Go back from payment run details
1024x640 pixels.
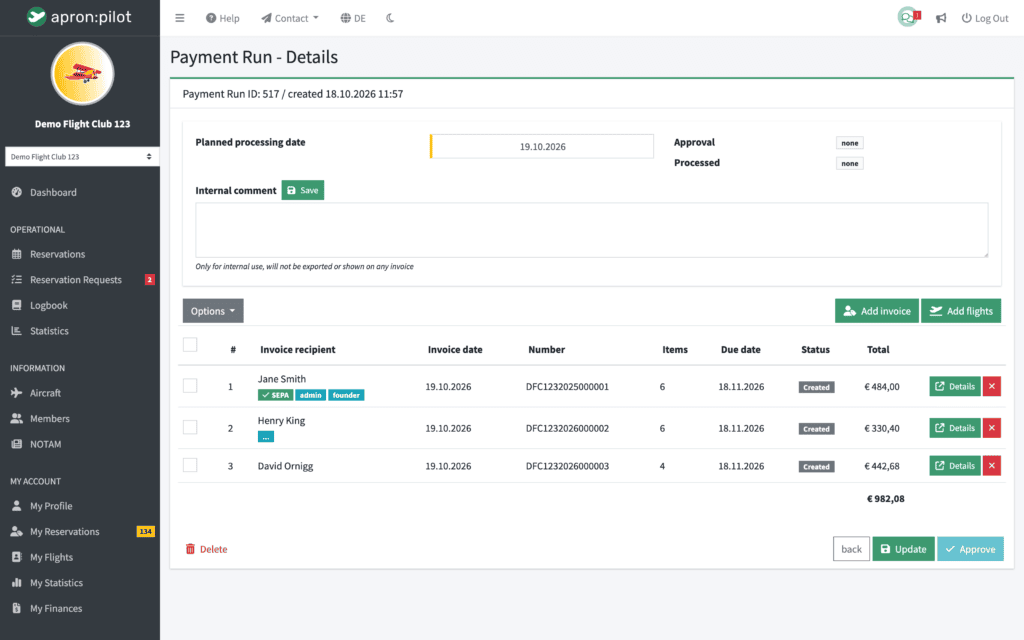851,549
